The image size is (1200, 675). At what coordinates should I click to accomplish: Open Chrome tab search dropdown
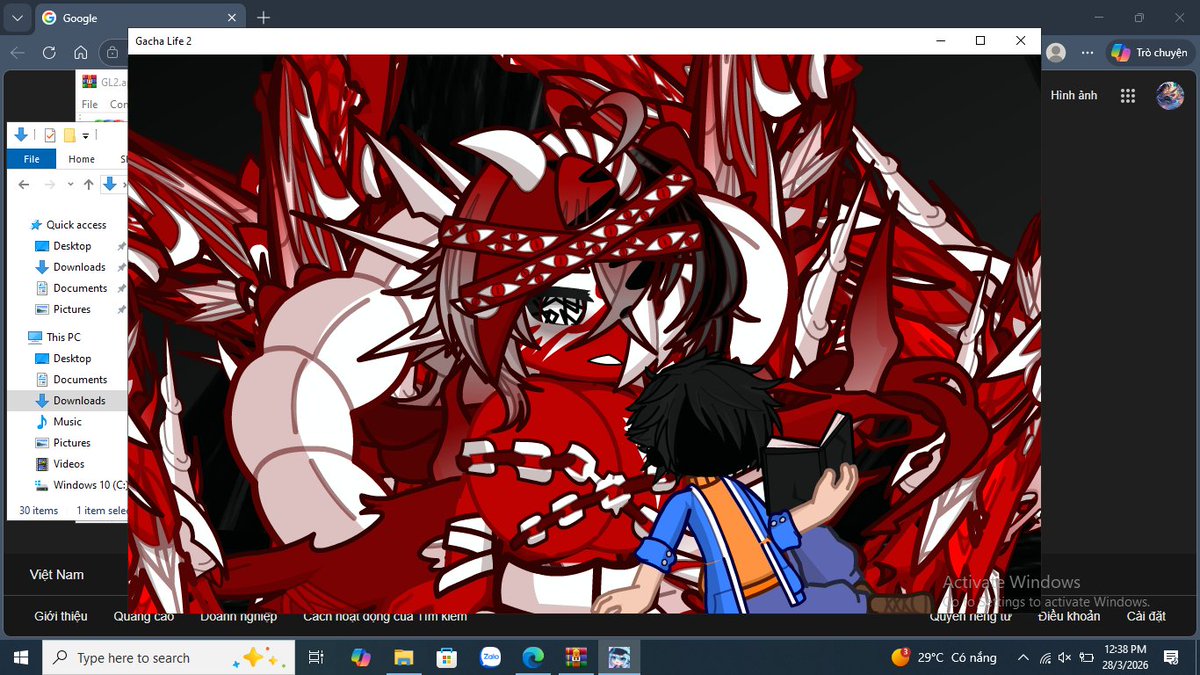(x=17, y=17)
